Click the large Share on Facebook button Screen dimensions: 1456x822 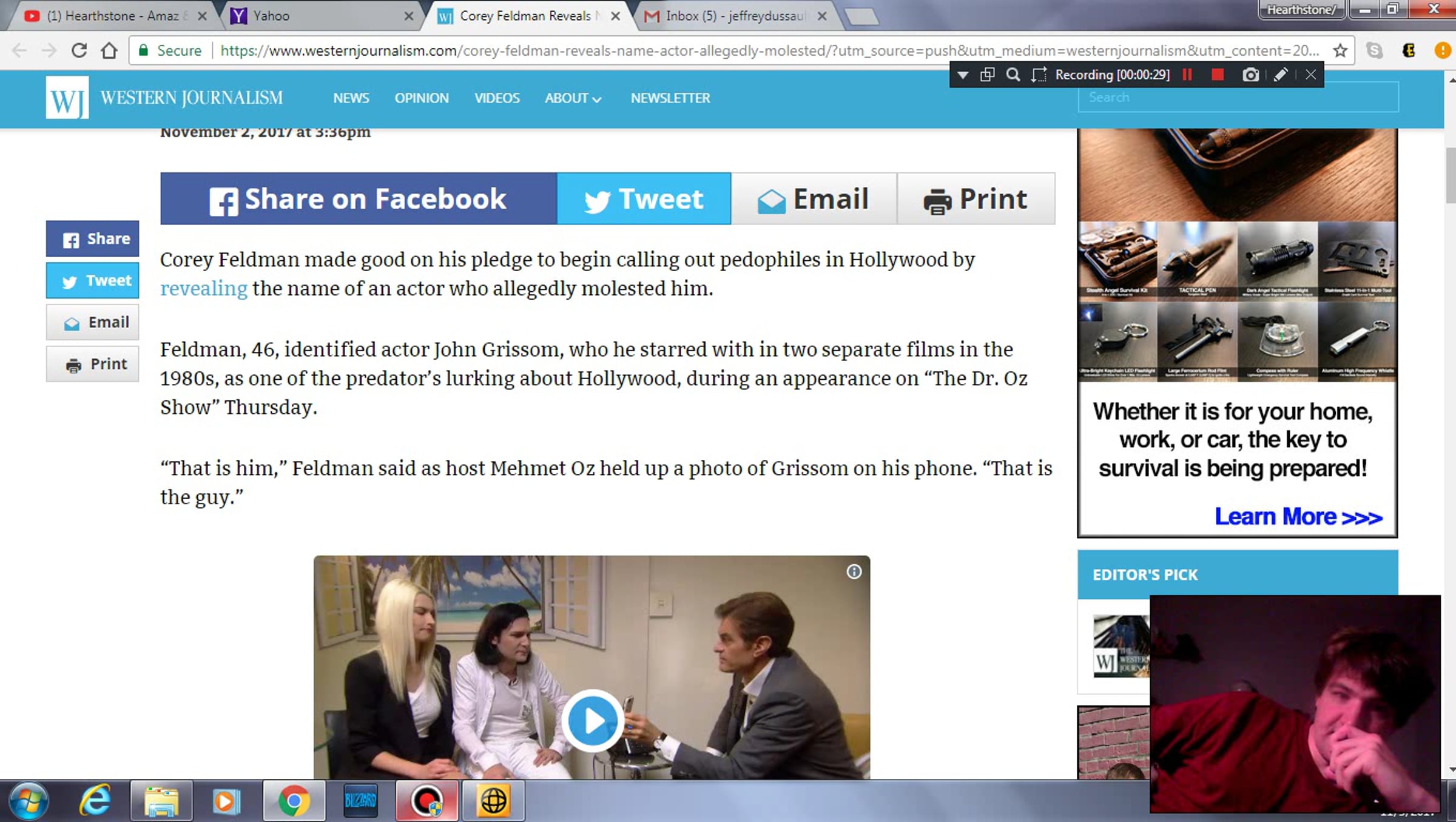click(359, 199)
